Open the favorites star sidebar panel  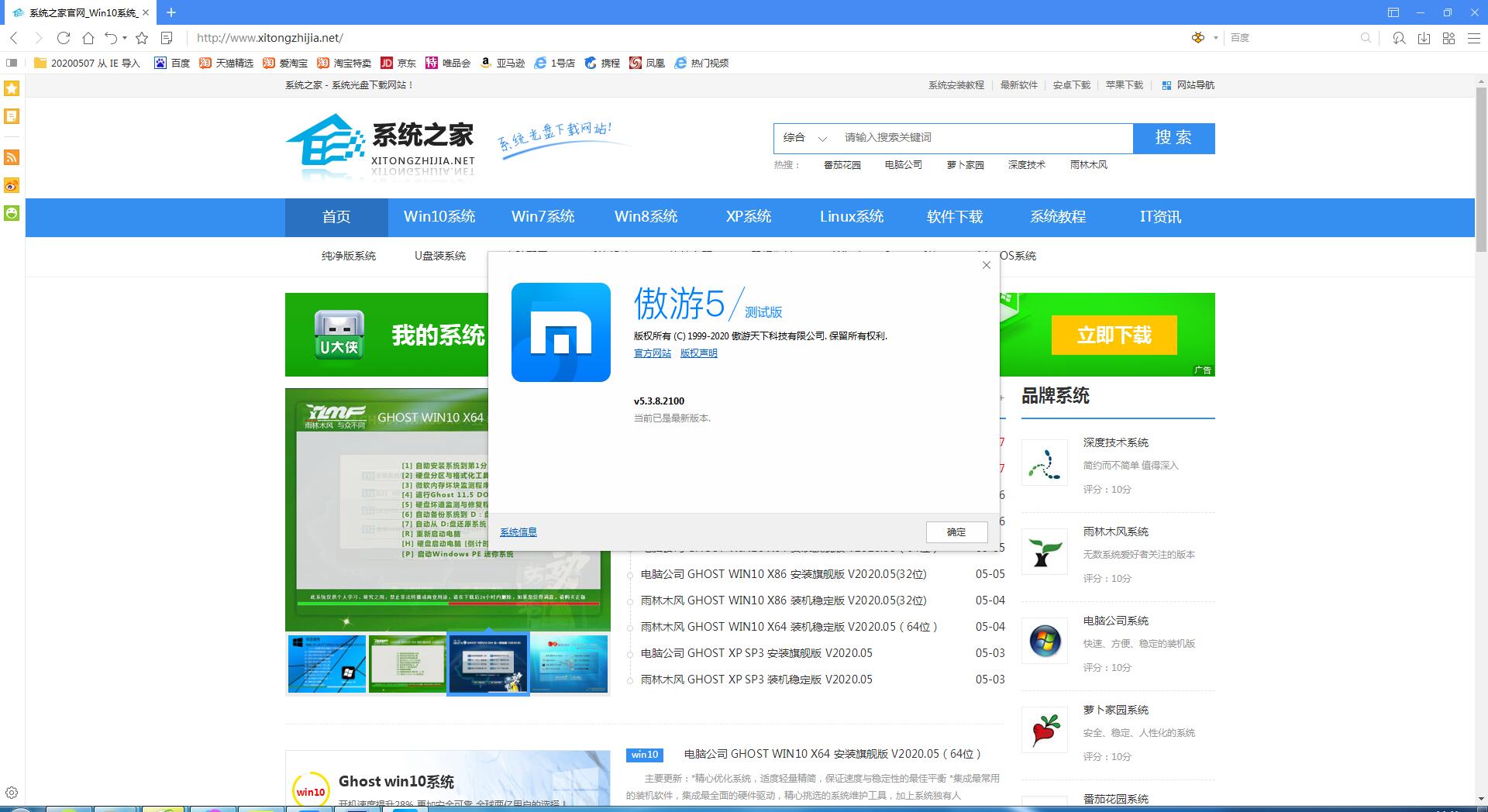coord(12,88)
